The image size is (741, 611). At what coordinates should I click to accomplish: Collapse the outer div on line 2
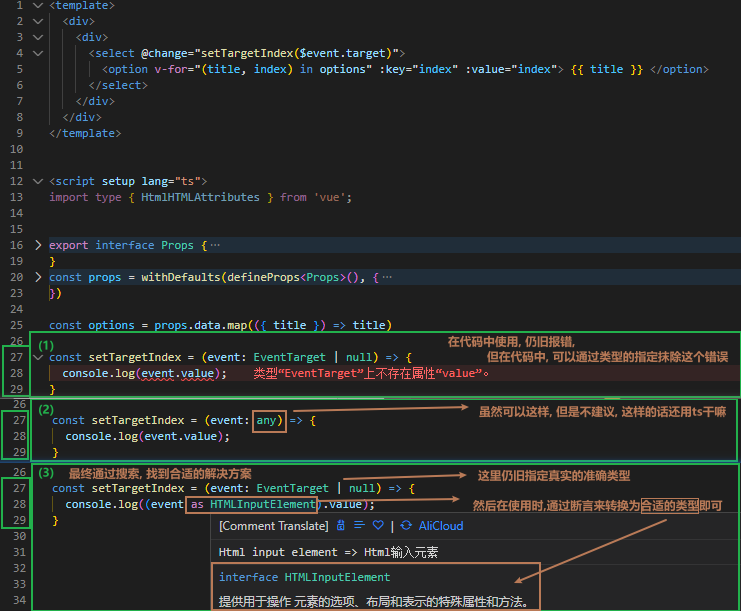[38, 21]
